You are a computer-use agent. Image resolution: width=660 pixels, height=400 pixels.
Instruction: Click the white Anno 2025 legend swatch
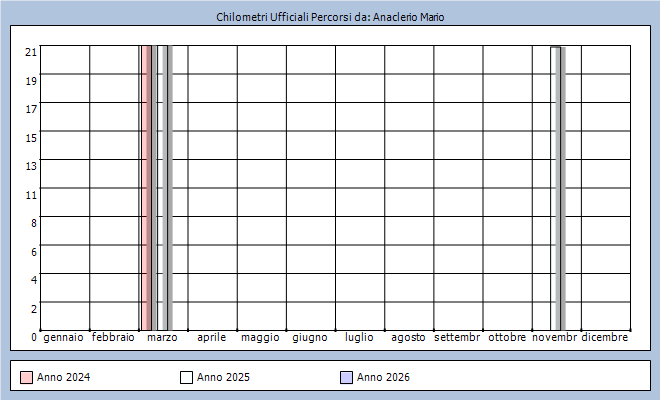tap(186, 377)
